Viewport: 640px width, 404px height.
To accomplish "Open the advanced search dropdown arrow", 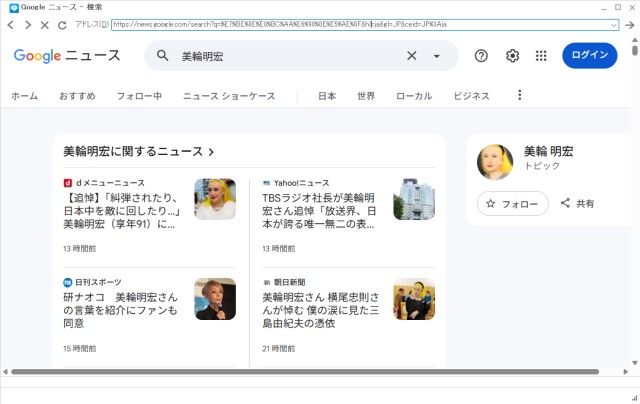I will pyautogui.click(x=436, y=56).
